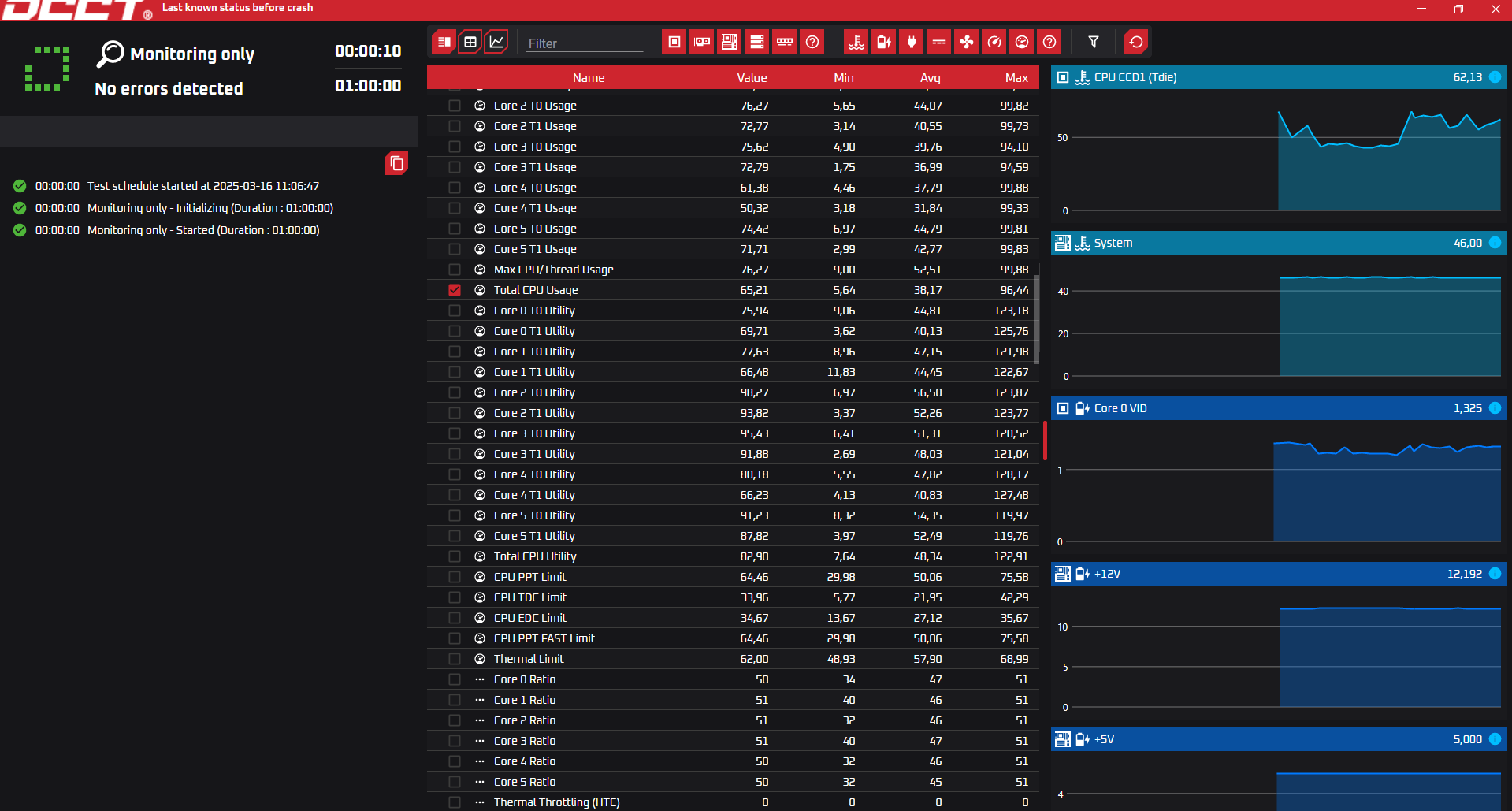Toggle the memory module hardware filter icon
The width and height of the screenshot is (1512, 811).
[x=785, y=42]
